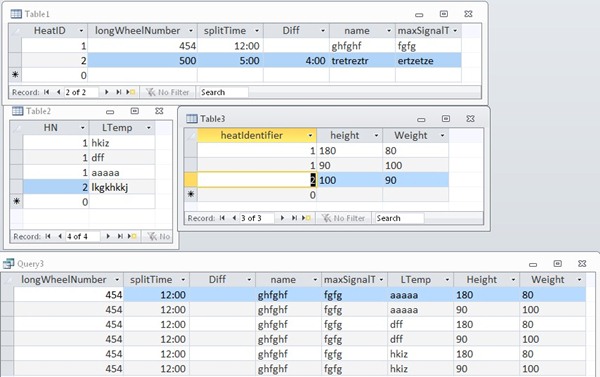Go to last record in Table1 navigator
600x377 pixels.
119,92
